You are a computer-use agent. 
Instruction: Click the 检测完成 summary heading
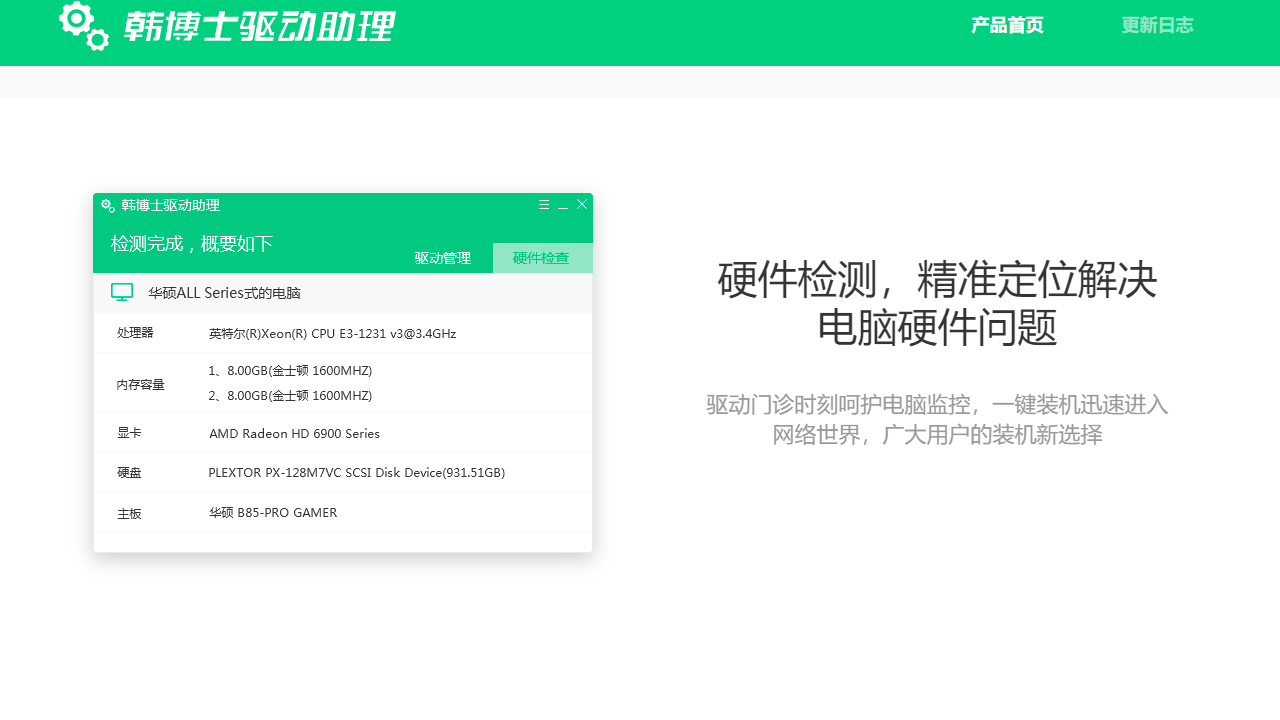coord(191,243)
